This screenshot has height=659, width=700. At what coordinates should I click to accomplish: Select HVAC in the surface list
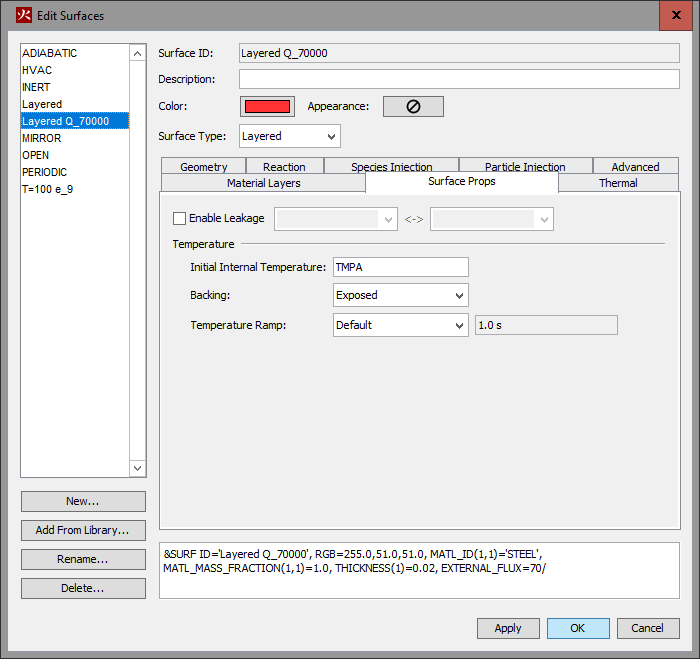pyautogui.click(x=75, y=70)
